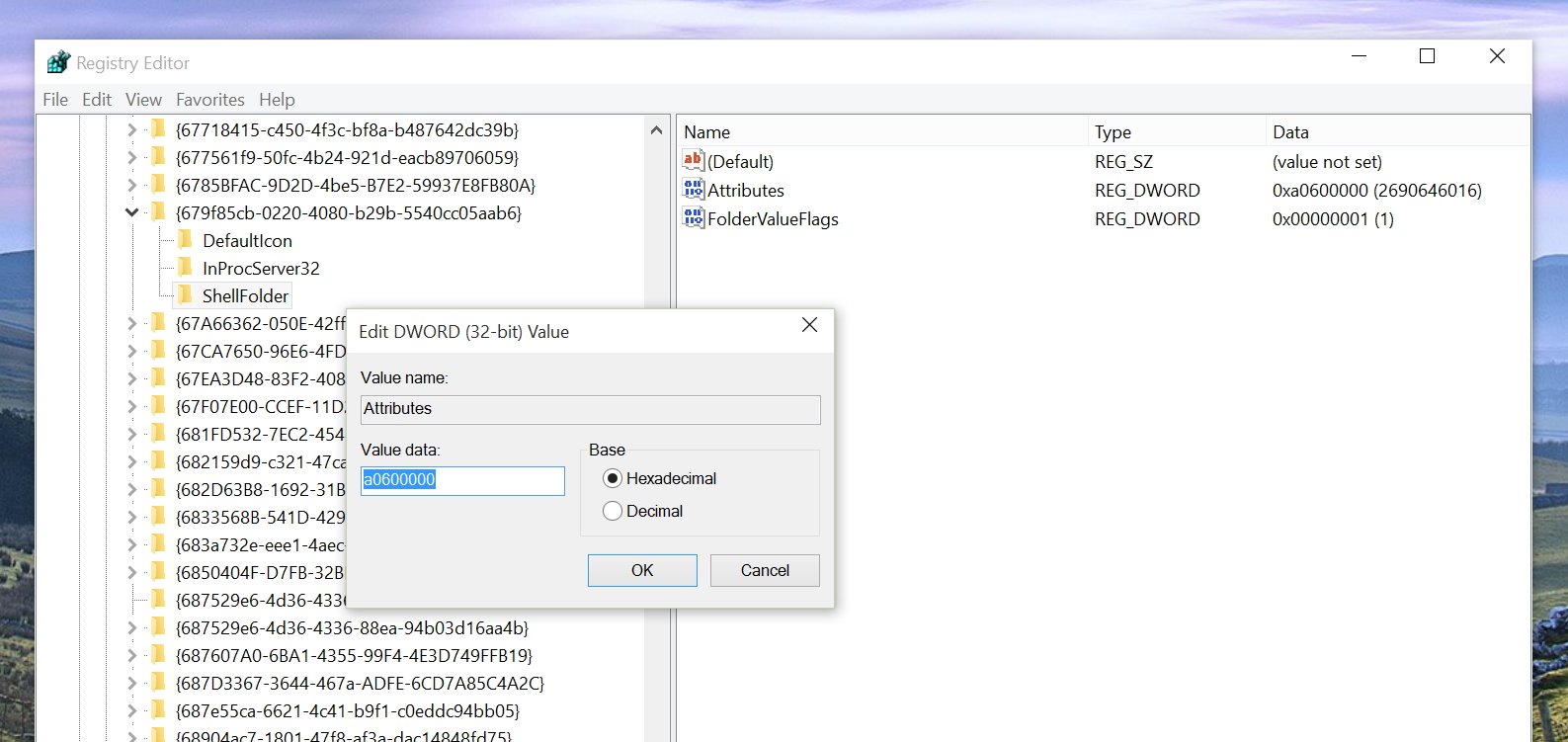Select the Hexadecimal base radio button
Viewport: 1568px width, 742px height.
click(613, 478)
